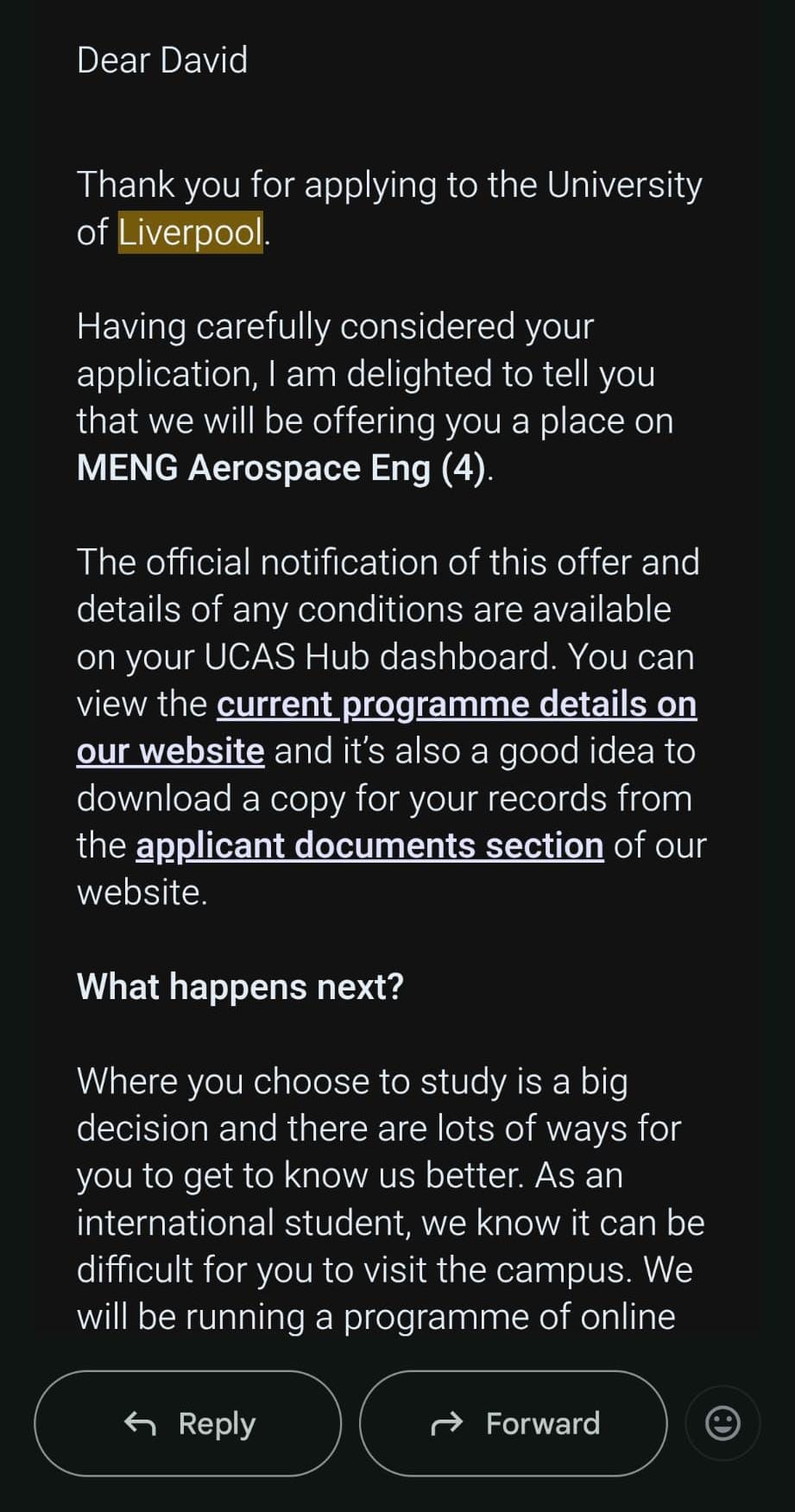Open the emoji reaction picker

tap(722, 1423)
